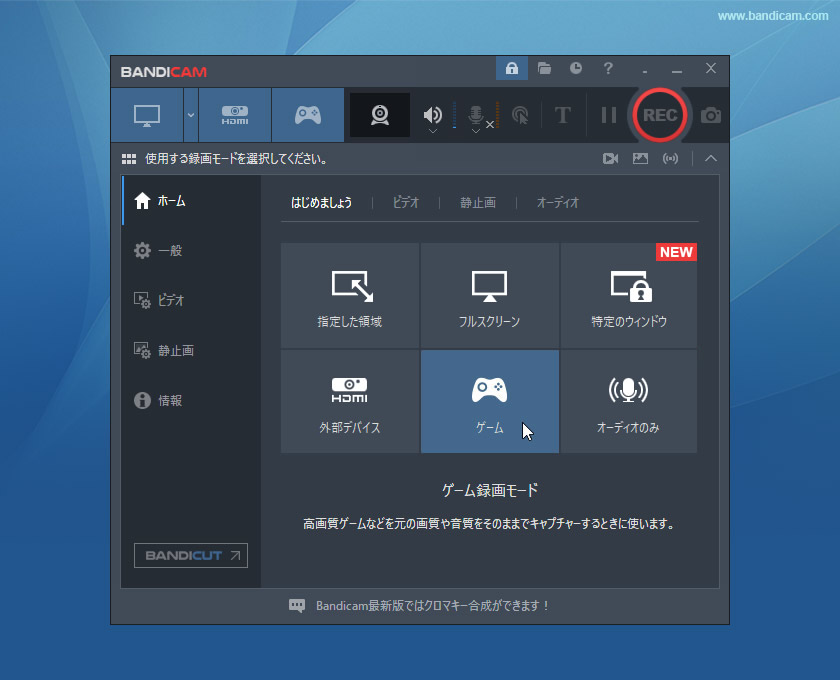The height and width of the screenshot is (680, 840).
Task: Toggle mouse click effect icon
Action: click(520, 115)
